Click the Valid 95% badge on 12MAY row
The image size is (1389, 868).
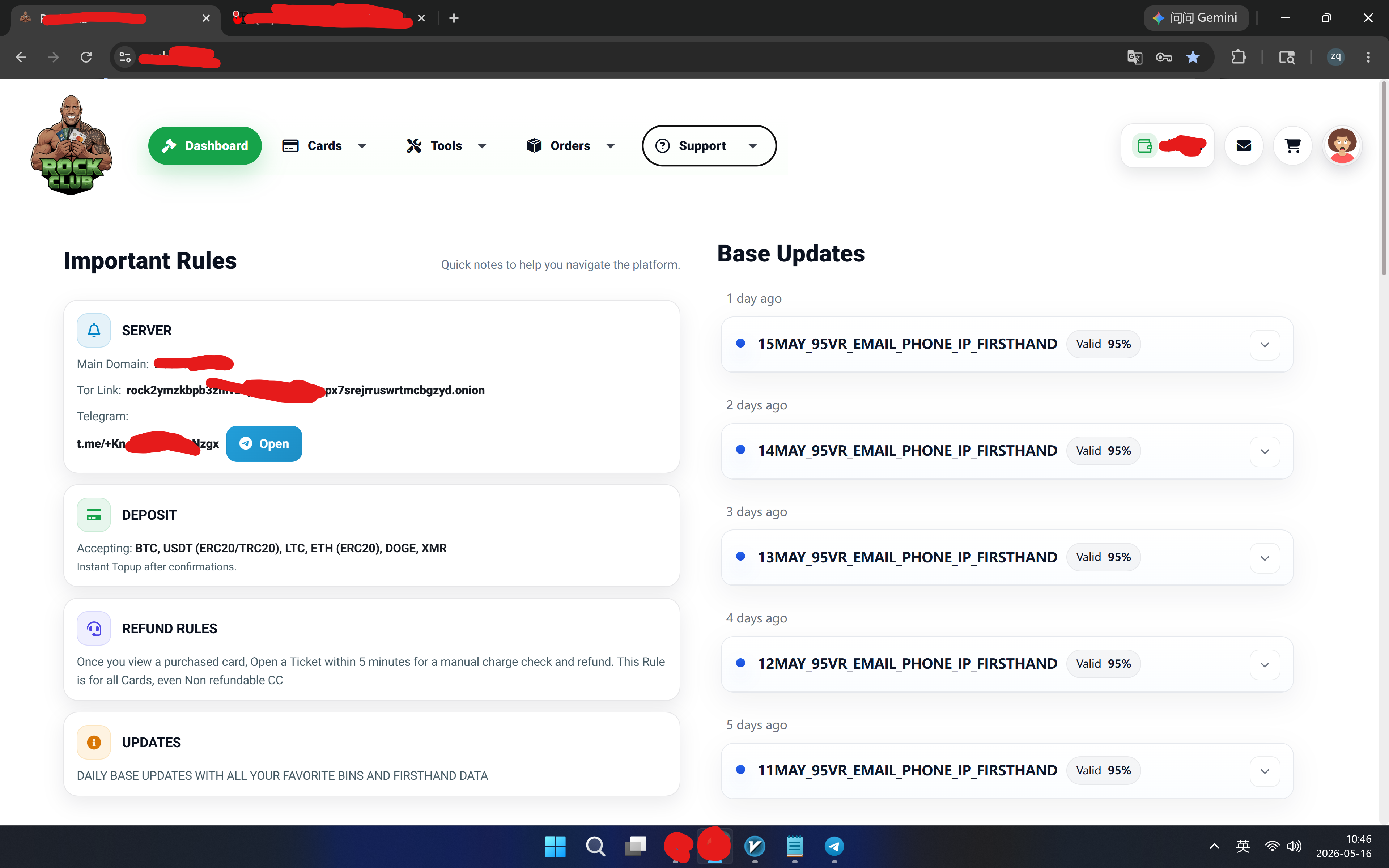tap(1103, 664)
